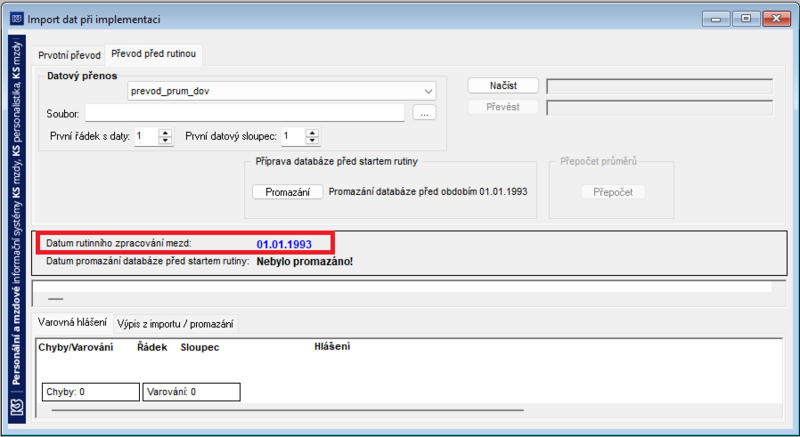Open the Výpis z importu / promazání tab

(176, 324)
